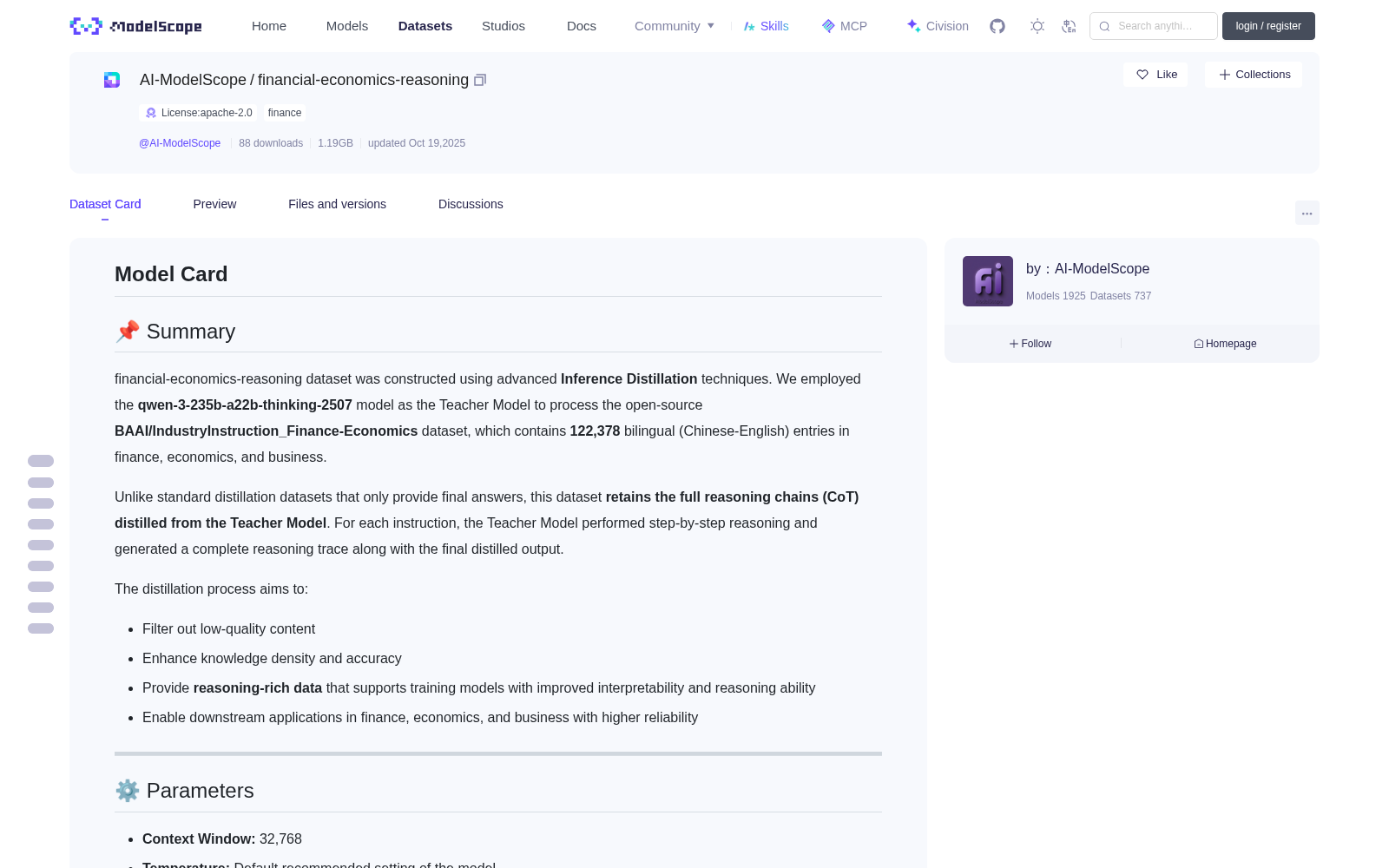Image resolution: width=1389 pixels, height=868 pixels.
Task: Click the Context Window: 32,768 entry
Action: pos(222,839)
